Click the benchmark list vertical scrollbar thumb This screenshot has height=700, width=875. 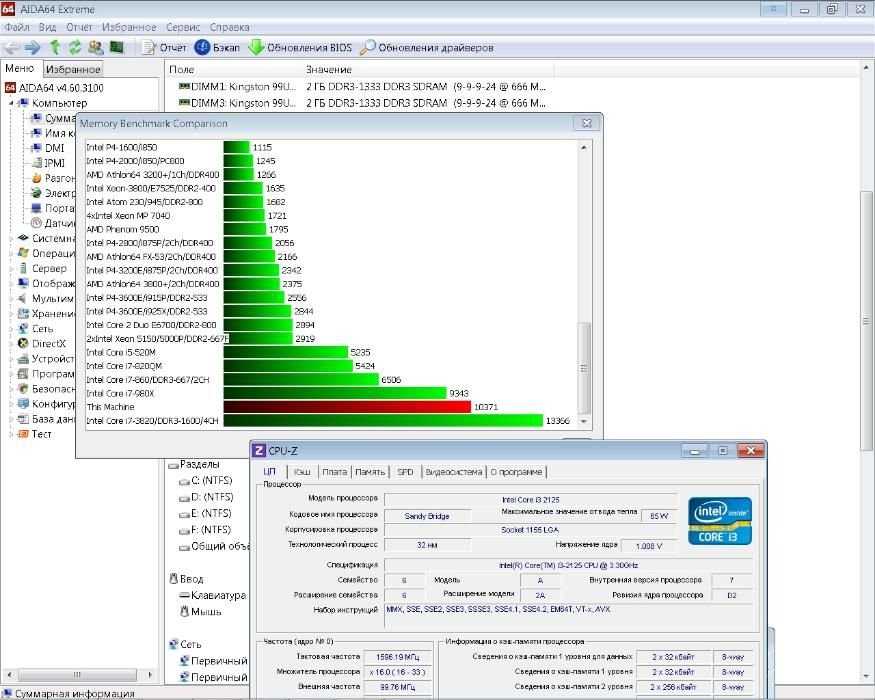pyautogui.click(x=584, y=367)
